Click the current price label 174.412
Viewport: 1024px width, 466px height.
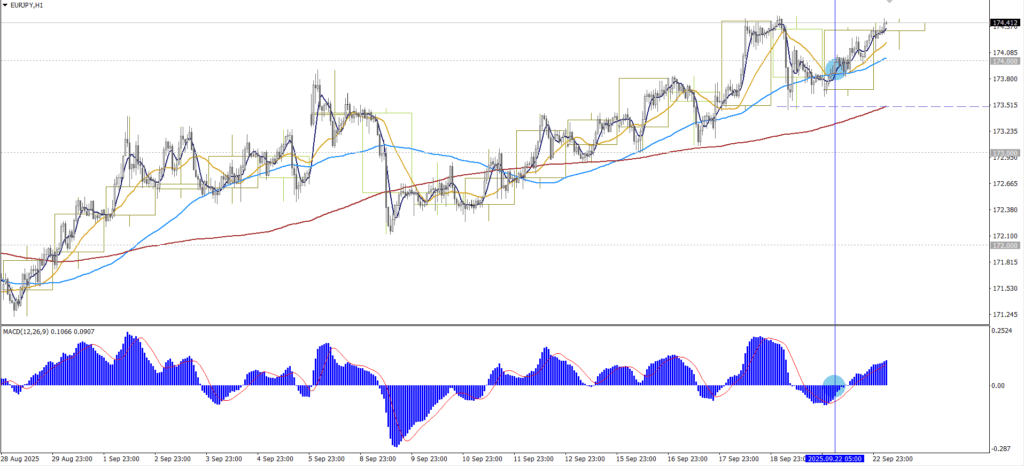(x=1004, y=22)
